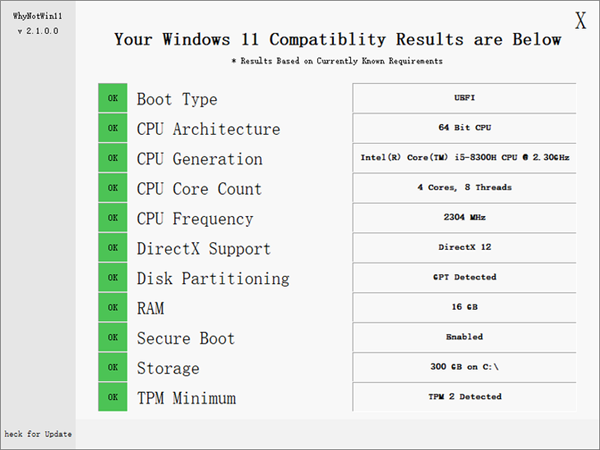600x450 pixels.
Task: Select the OK indicator next to CPU Generation
Action: 113,158
